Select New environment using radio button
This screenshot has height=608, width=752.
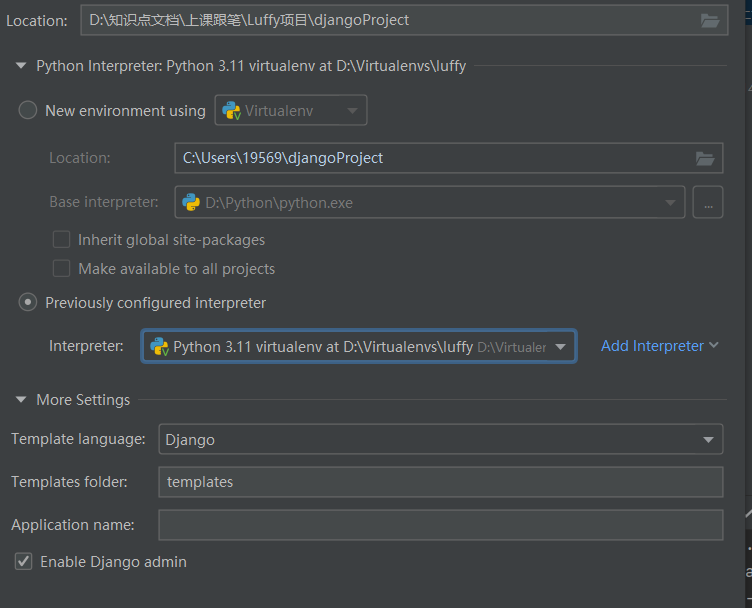click(28, 110)
